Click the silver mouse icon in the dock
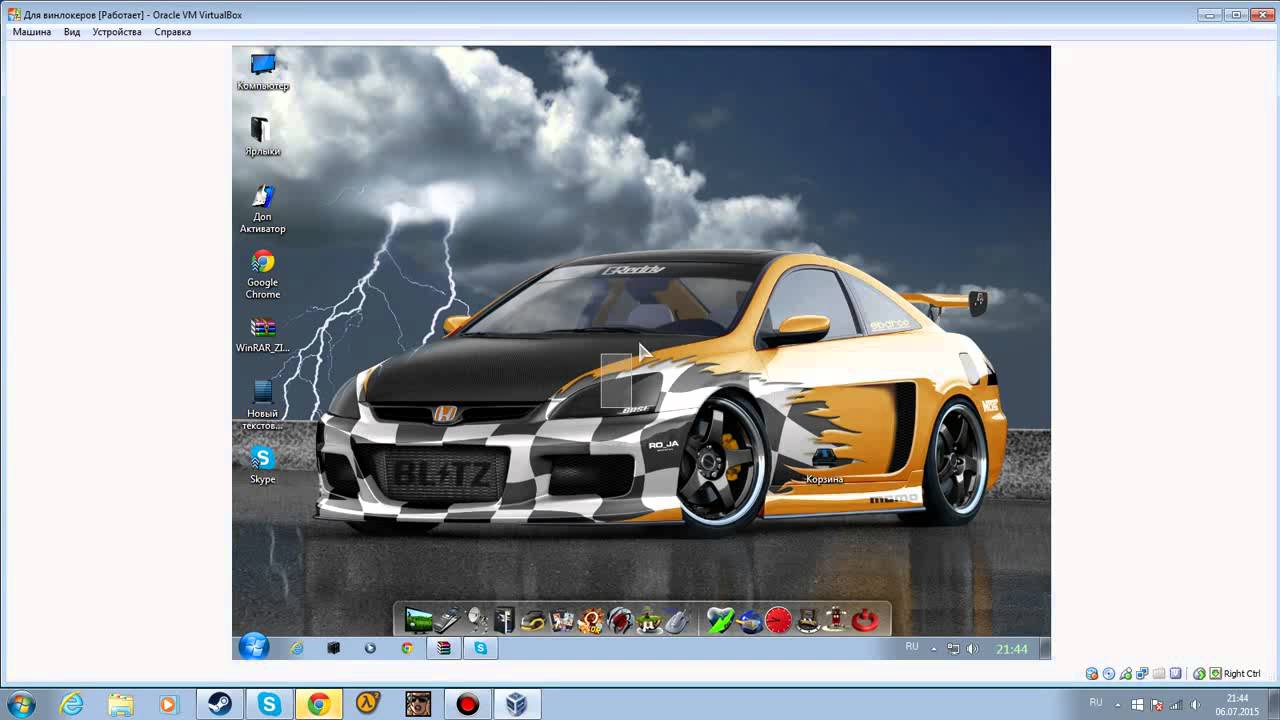 [676, 620]
